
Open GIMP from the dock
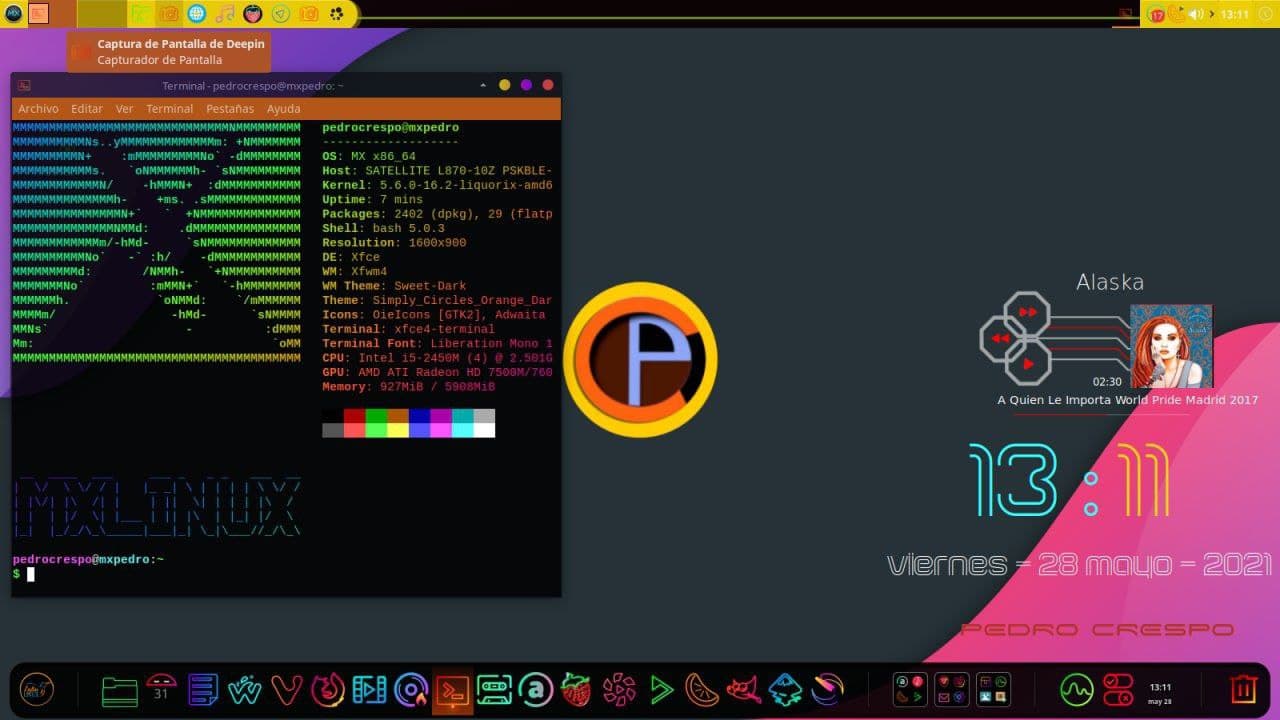744,690
